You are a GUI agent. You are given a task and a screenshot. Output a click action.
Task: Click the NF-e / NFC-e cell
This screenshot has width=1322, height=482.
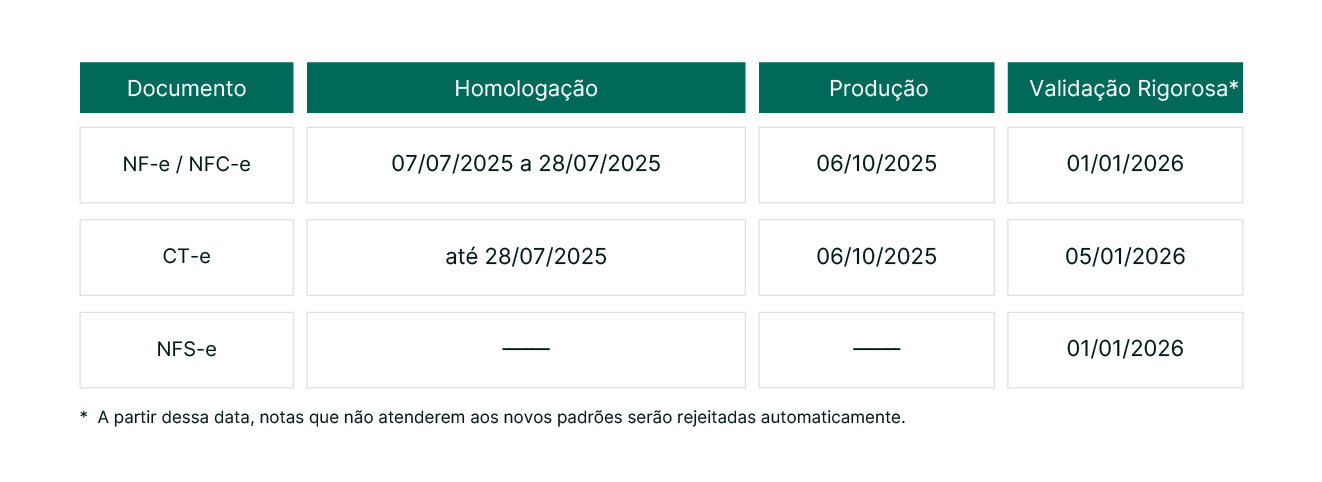[186, 165]
